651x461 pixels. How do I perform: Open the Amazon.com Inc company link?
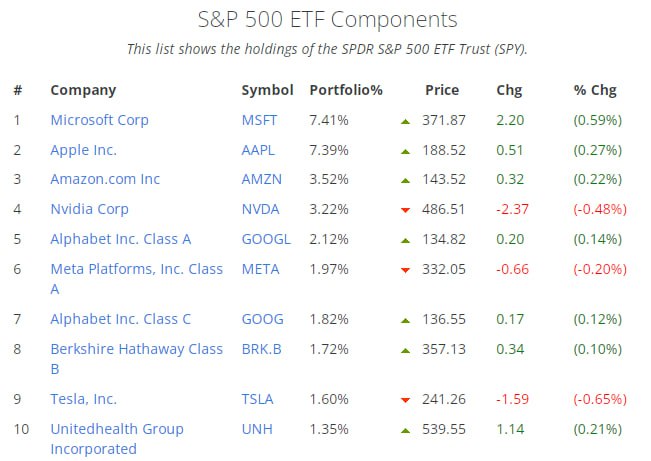[x=105, y=179]
